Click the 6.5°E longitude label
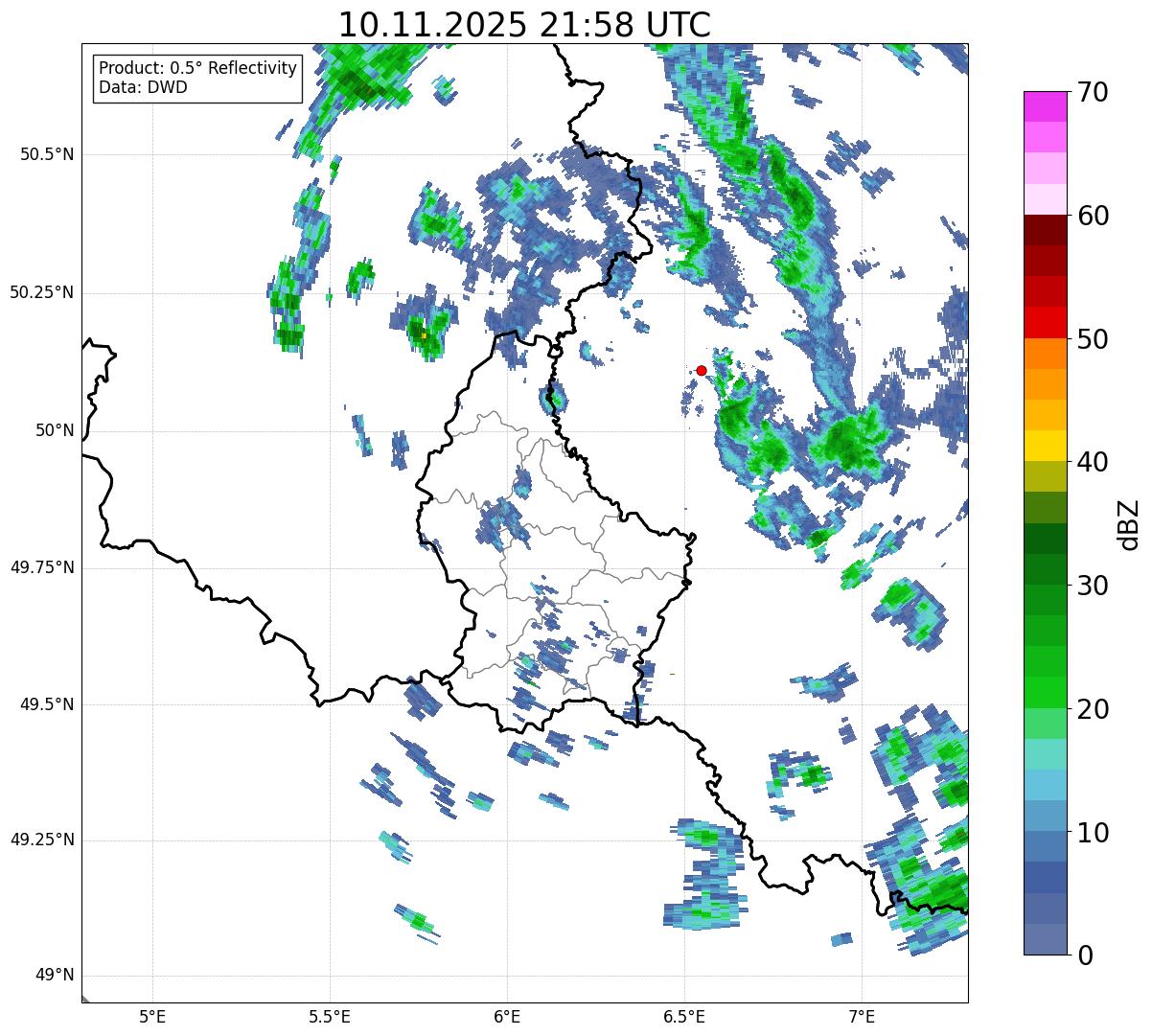1152x1036 pixels. (x=684, y=1016)
